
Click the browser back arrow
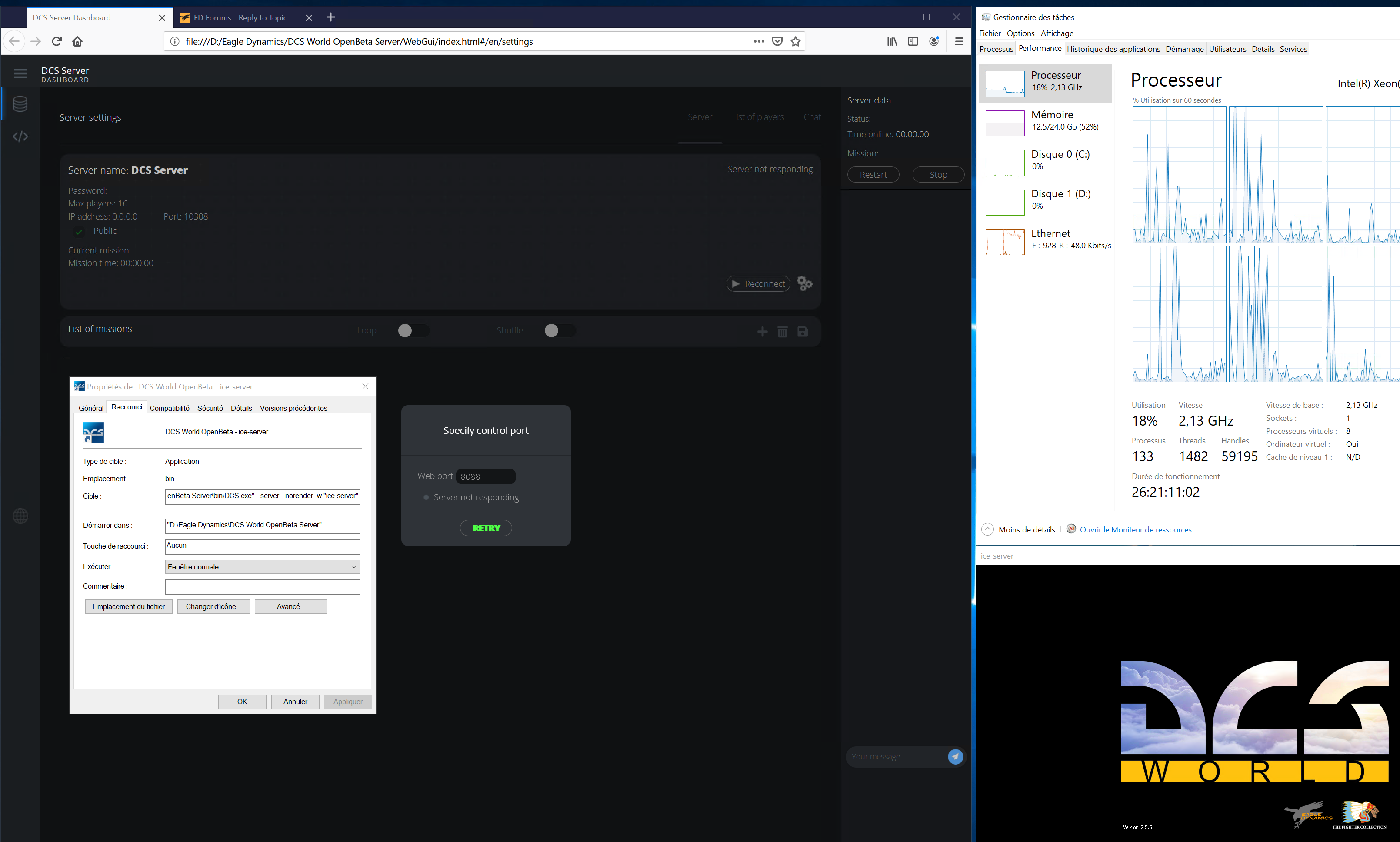coord(14,41)
